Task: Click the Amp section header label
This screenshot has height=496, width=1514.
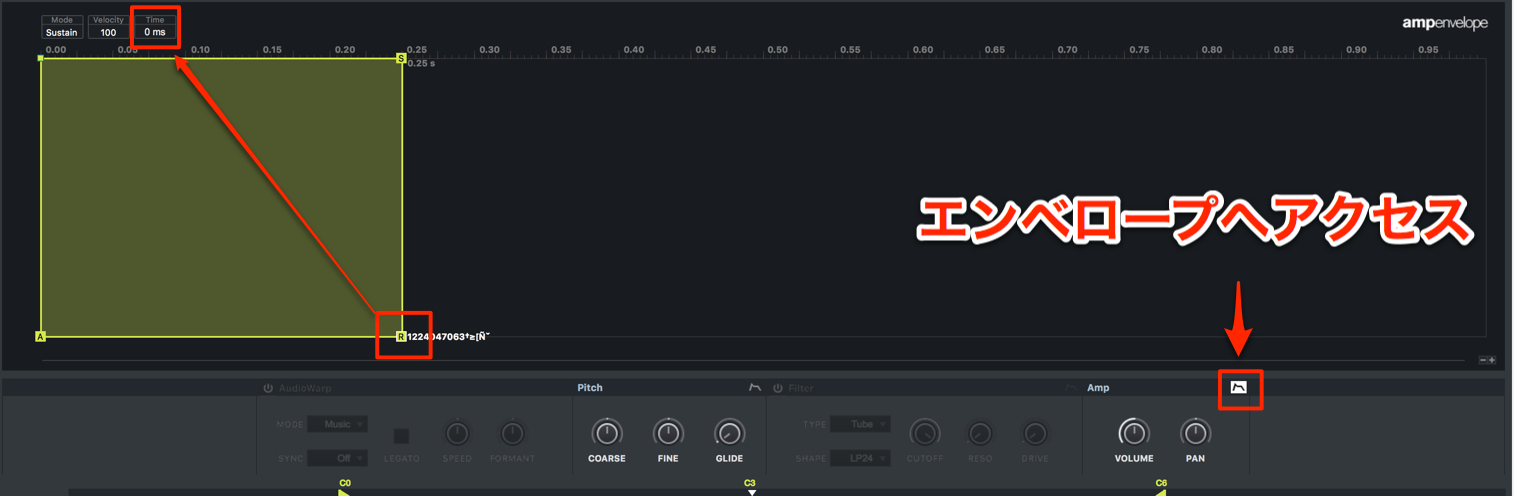Action: click(1098, 388)
